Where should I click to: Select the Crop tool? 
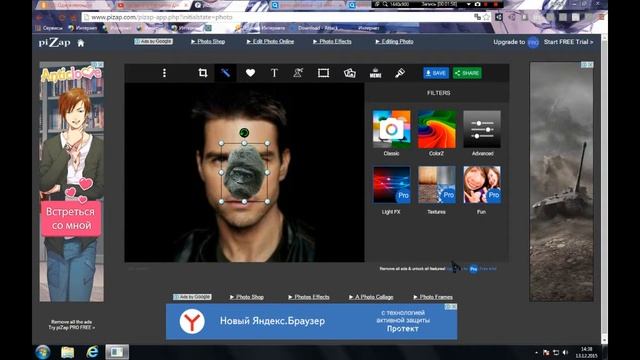click(x=202, y=73)
